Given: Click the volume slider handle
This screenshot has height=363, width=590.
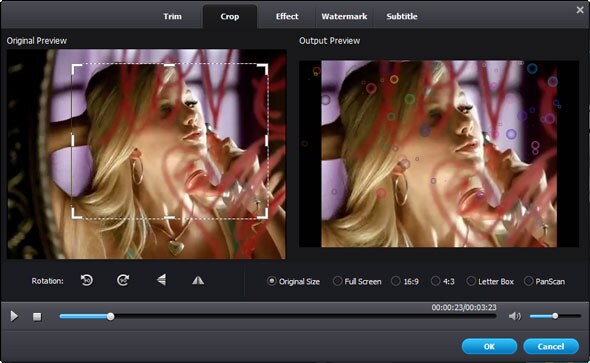Looking at the screenshot, I should click(x=555, y=316).
